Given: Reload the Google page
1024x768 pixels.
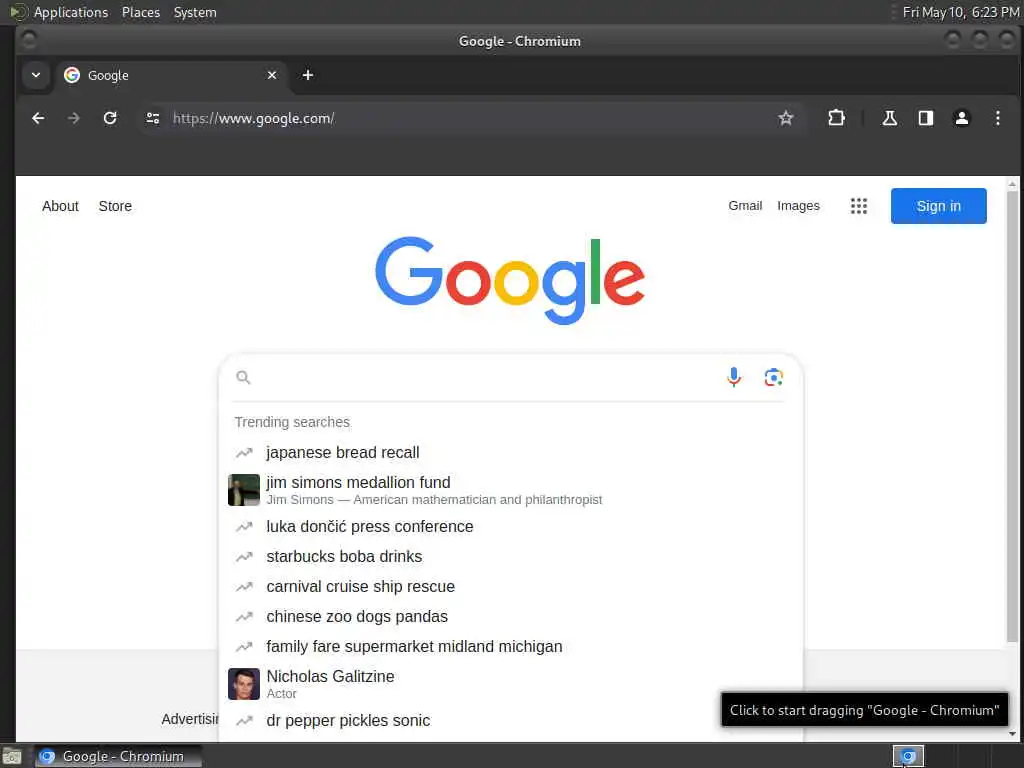Looking at the screenshot, I should click(x=110, y=118).
